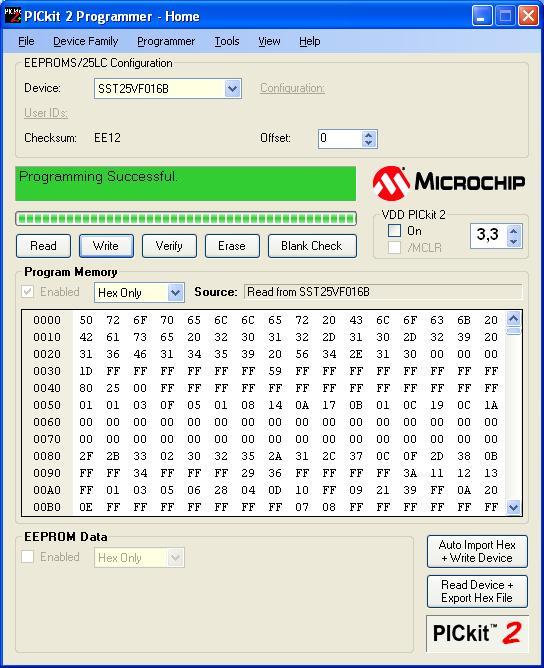
Task: Click the Verify button
Action: (x=169, y=246)
